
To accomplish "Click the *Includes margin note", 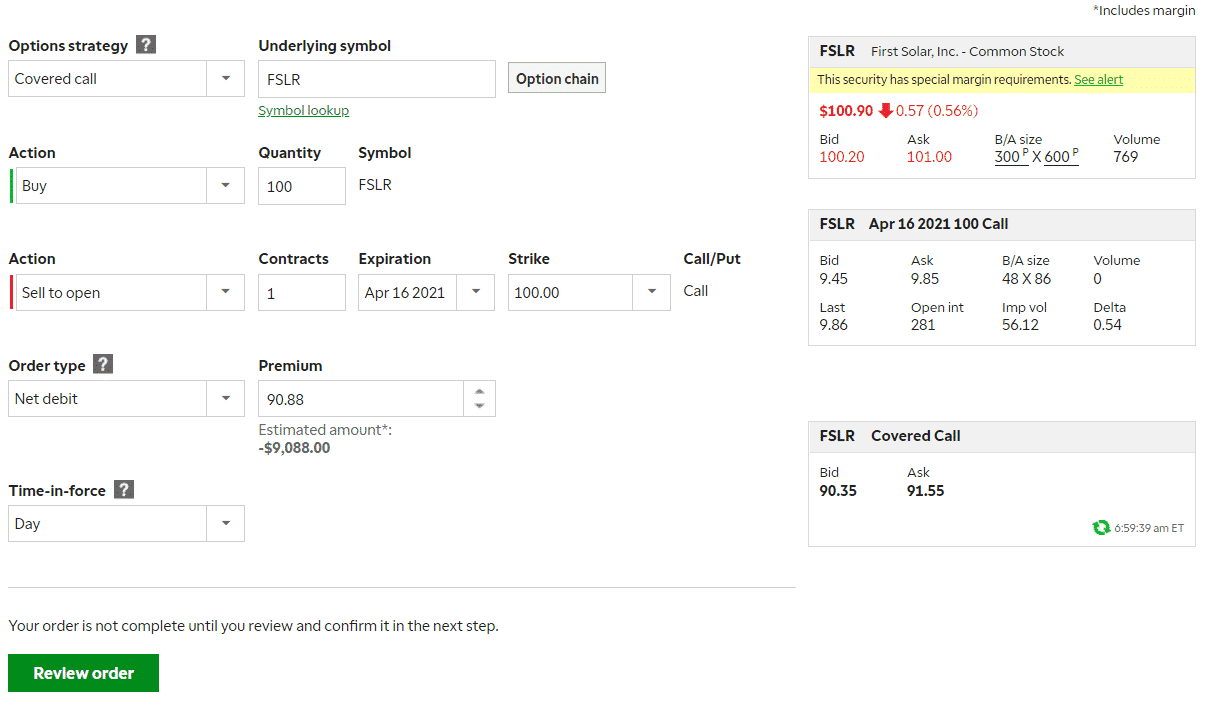I will coord(1144,10).
